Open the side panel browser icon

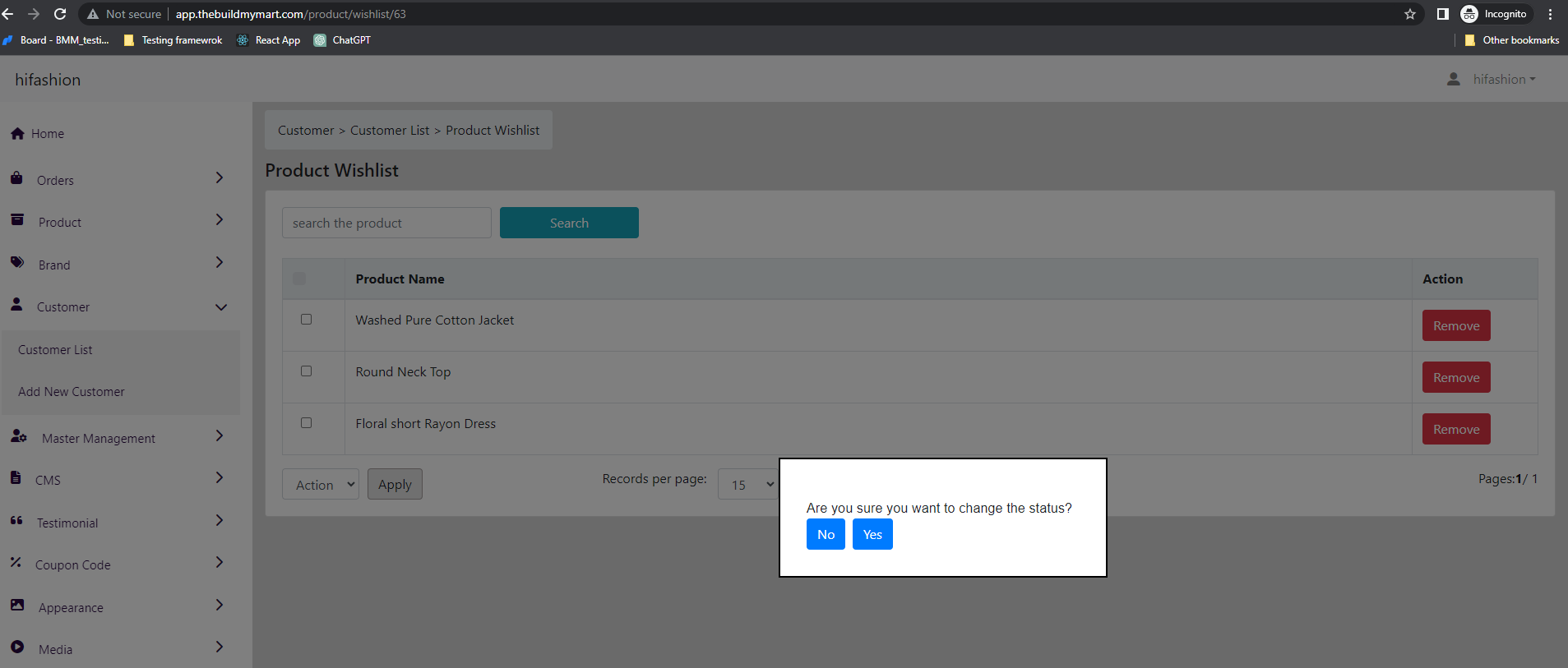tap(1442, 14)
